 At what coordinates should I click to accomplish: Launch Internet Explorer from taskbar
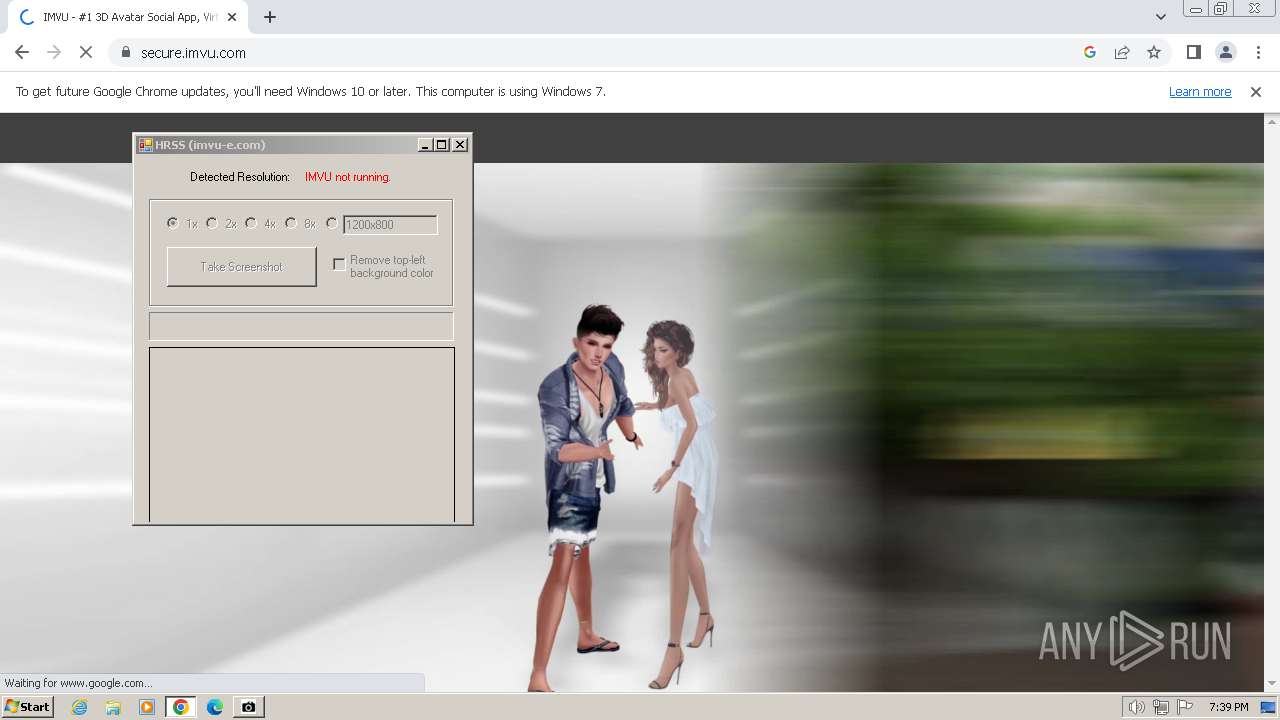point(80,707)
